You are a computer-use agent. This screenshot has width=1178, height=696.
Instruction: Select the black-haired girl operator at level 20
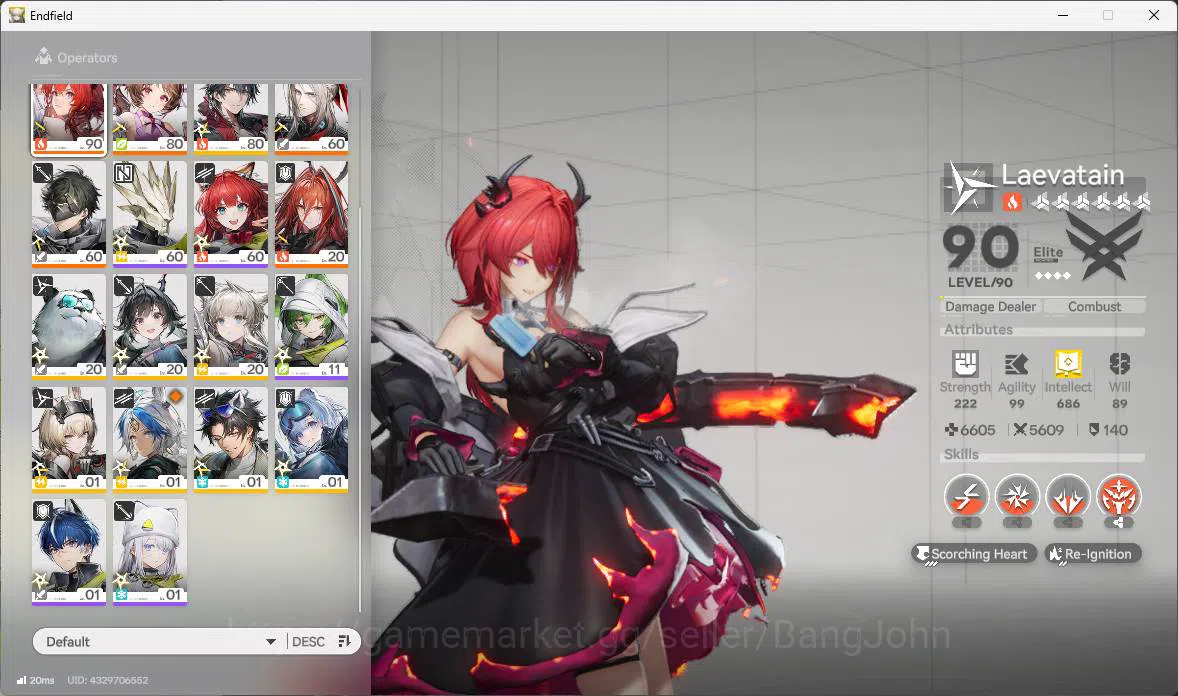(150, 326)
